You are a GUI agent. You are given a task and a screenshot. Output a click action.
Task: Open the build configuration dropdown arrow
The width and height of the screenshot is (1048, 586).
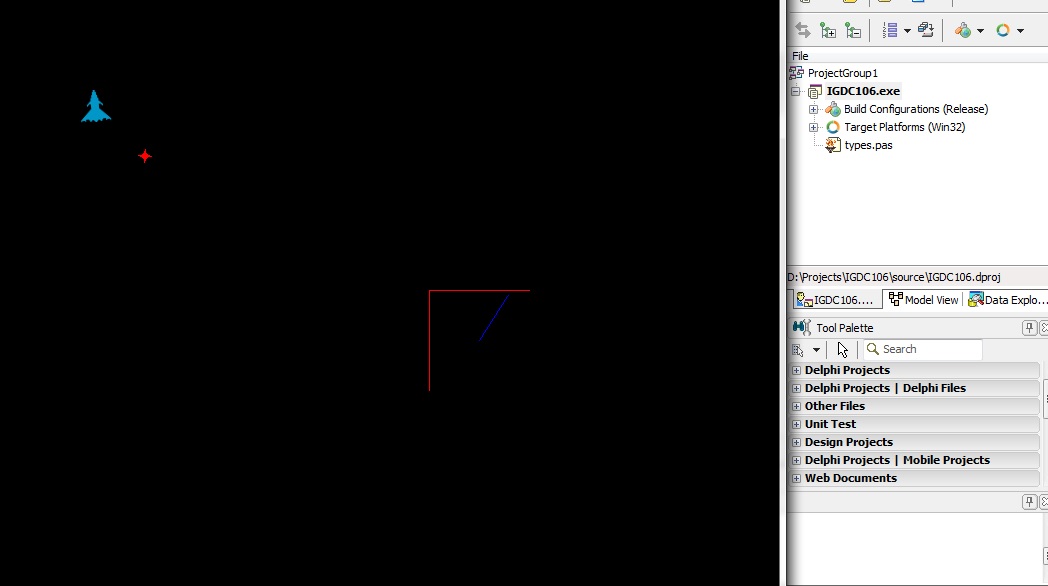coord(980,31)
